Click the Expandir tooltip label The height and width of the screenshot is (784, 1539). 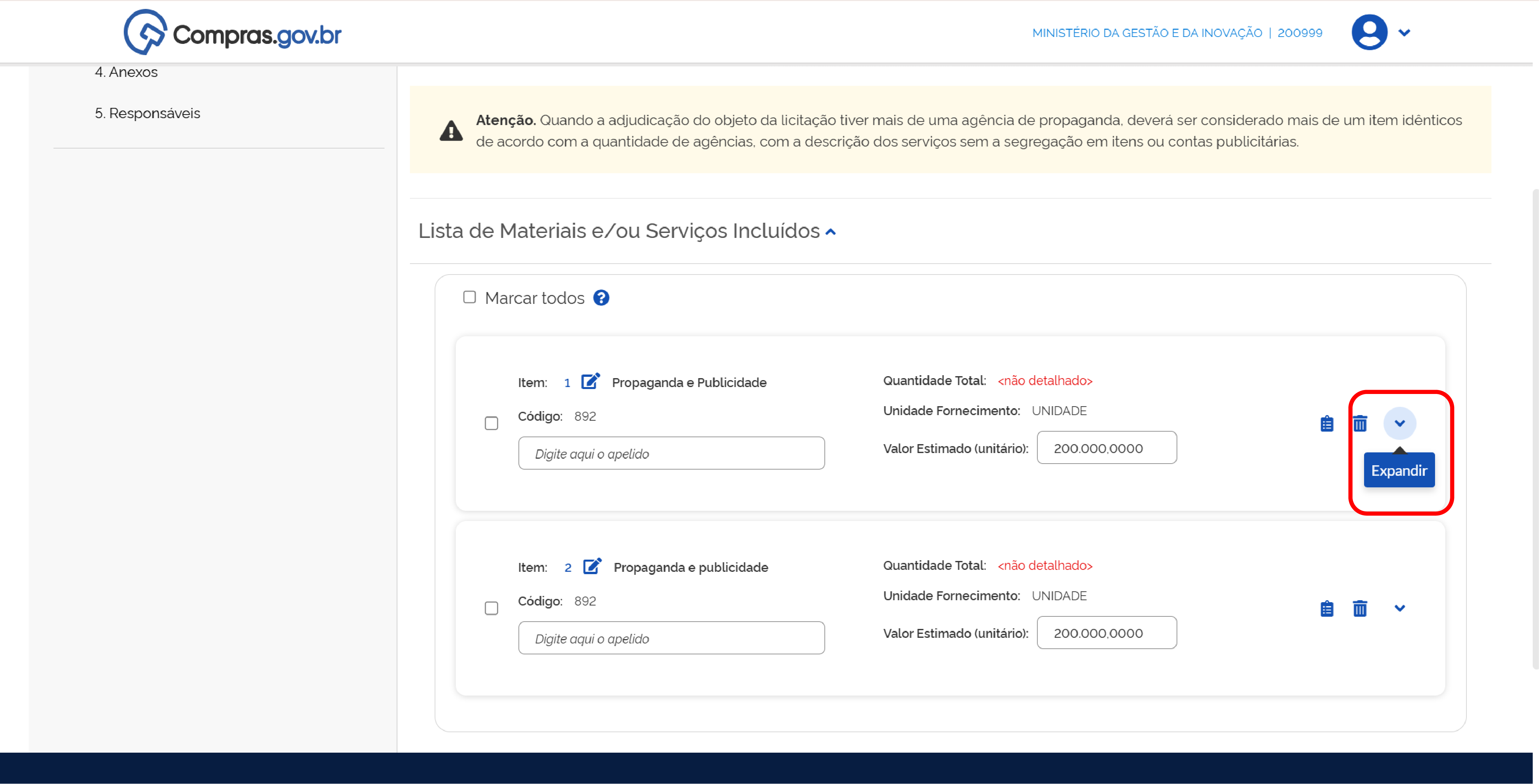click(x=1399, y=471)
